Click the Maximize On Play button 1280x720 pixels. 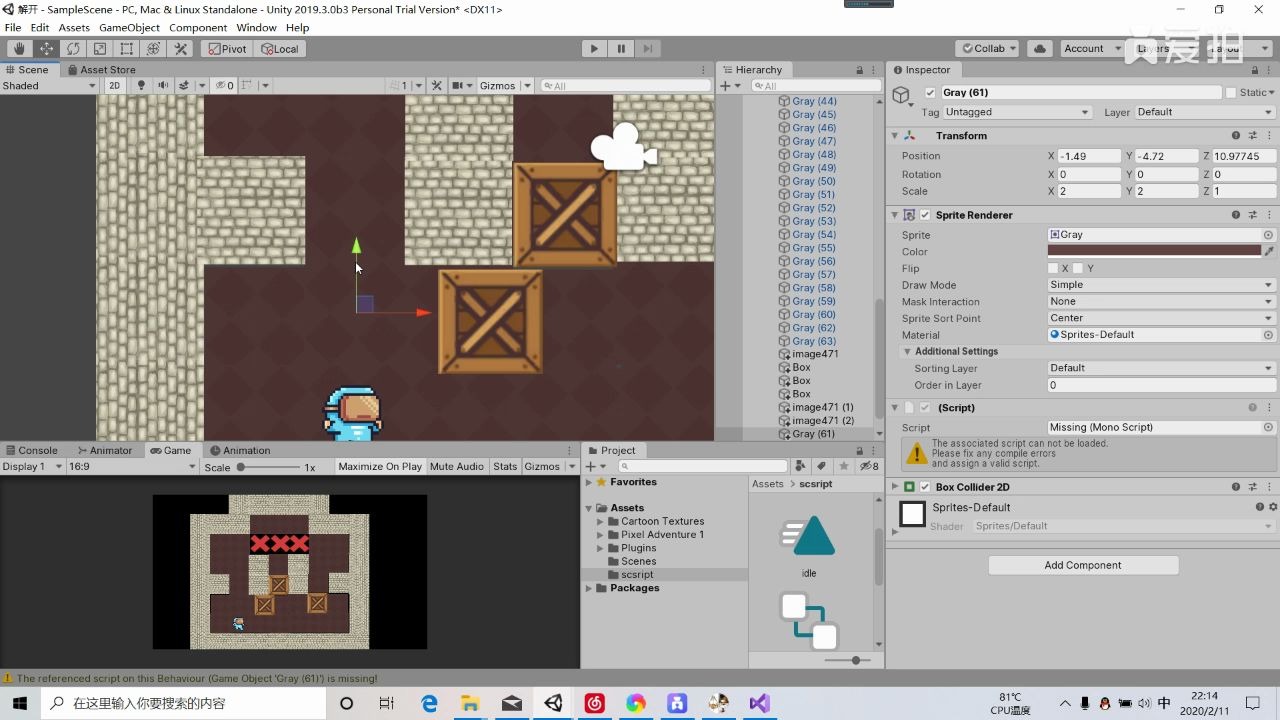(x=380, y=466)
